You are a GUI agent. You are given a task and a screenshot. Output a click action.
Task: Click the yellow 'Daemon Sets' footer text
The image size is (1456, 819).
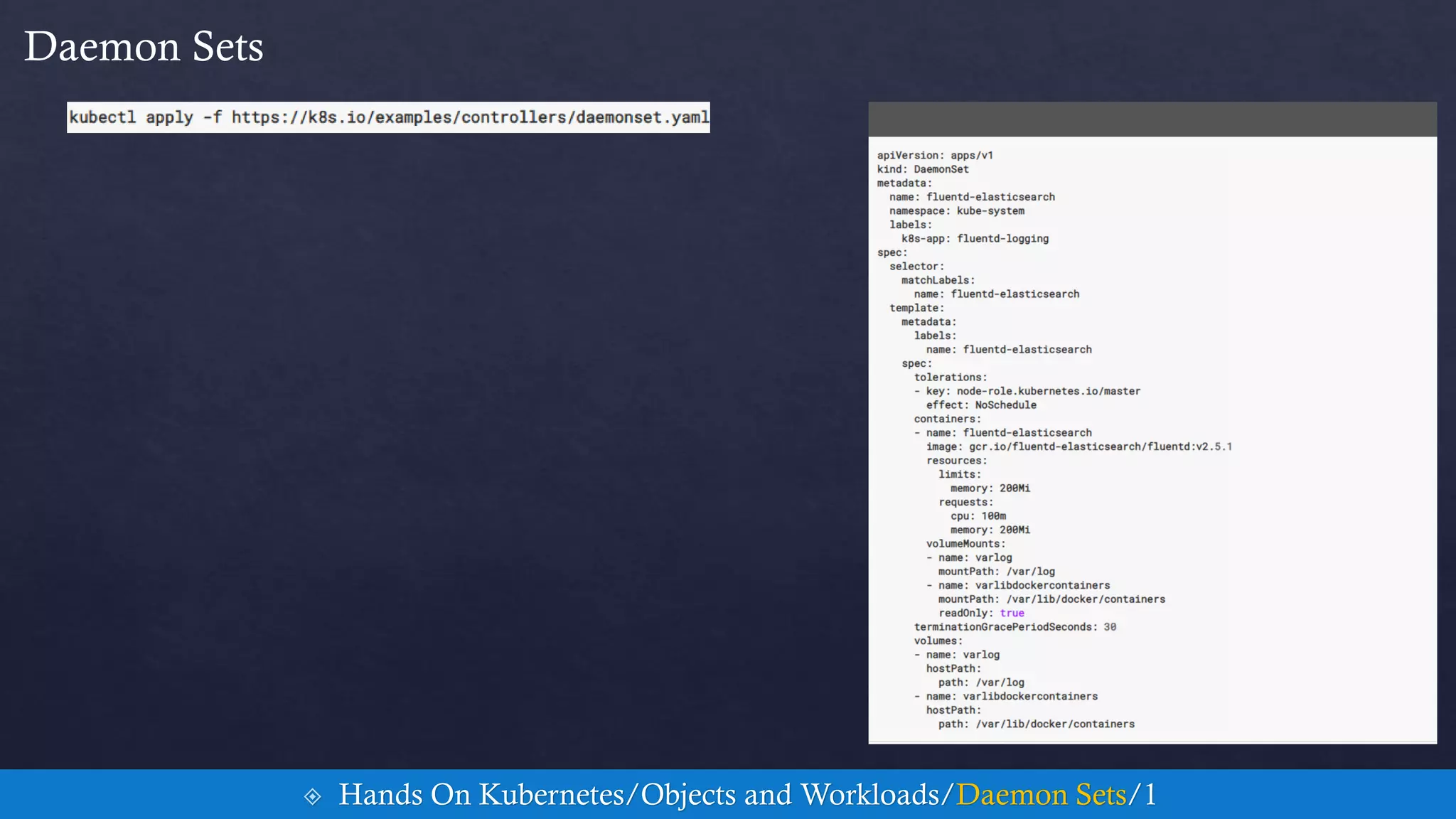click(x=1042, y=795)
